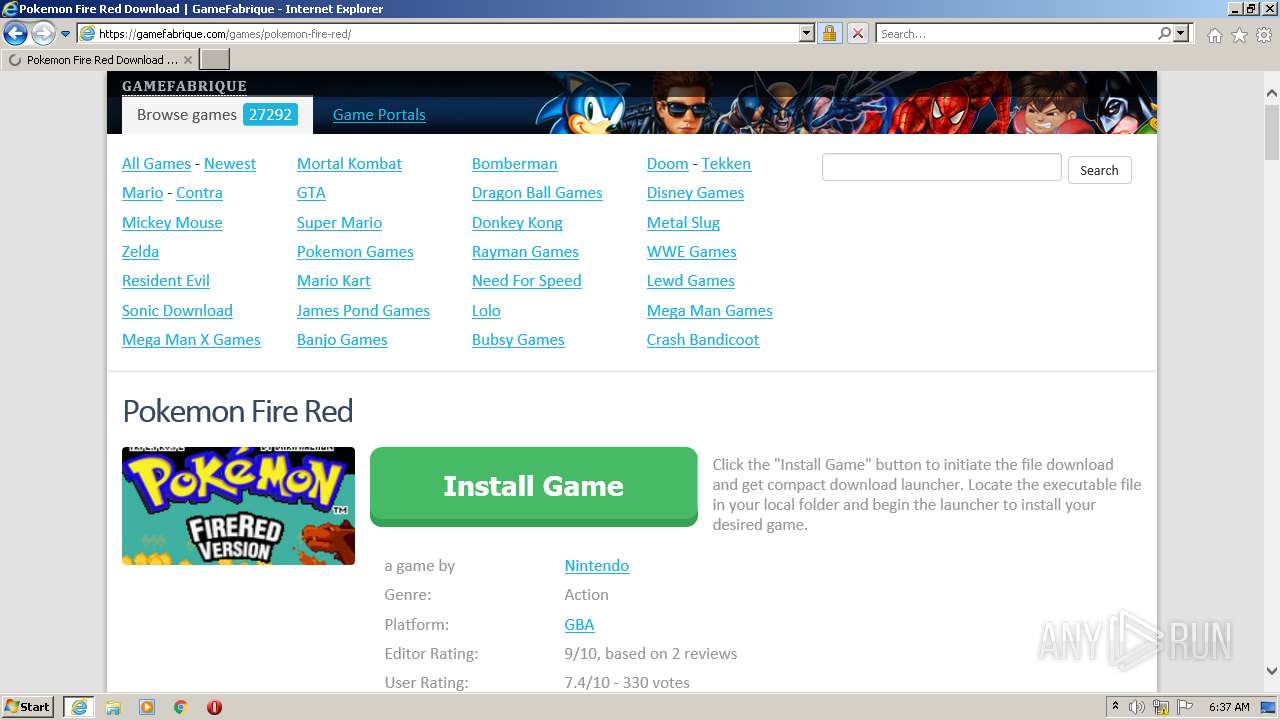
Task: Open the Mega Man X Games link
Action: click(x=191, y=339)
